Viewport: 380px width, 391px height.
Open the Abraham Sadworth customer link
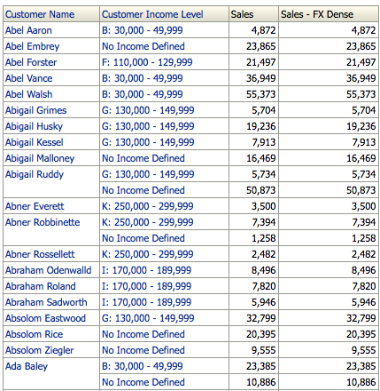[46, 302]
